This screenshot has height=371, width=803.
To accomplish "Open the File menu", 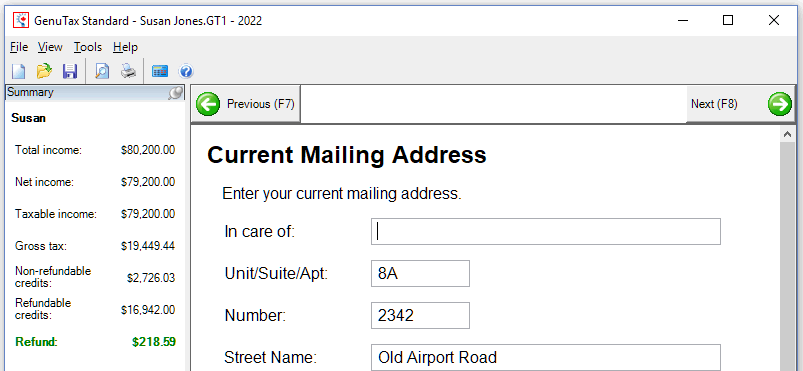I will tap(19, 47).
